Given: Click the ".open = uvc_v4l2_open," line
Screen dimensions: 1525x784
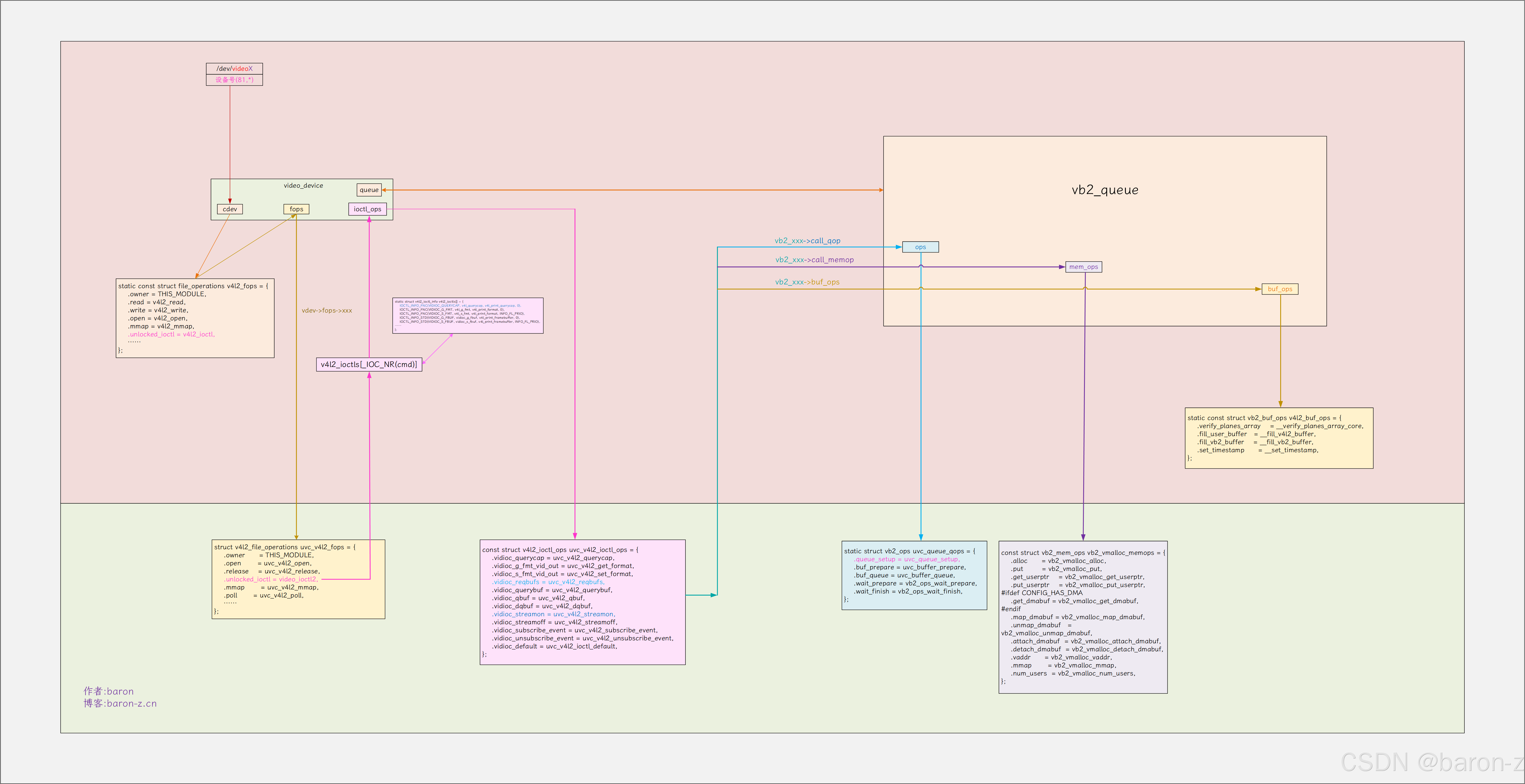Looking at the screenshot, I should click(268, 563).
